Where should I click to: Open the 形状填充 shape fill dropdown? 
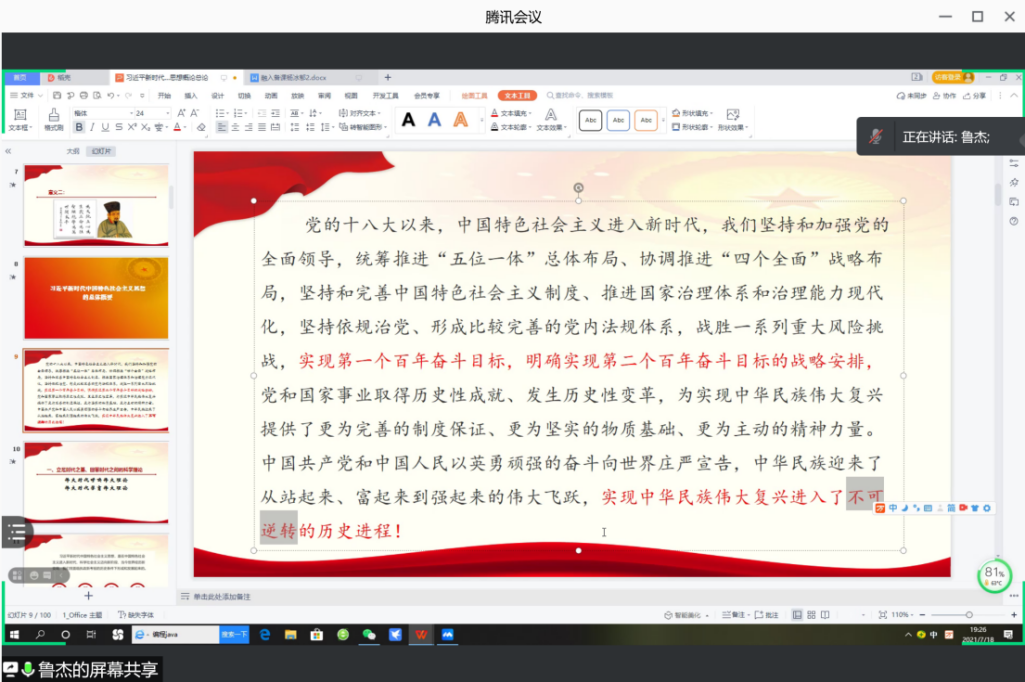tap(693, 113)
